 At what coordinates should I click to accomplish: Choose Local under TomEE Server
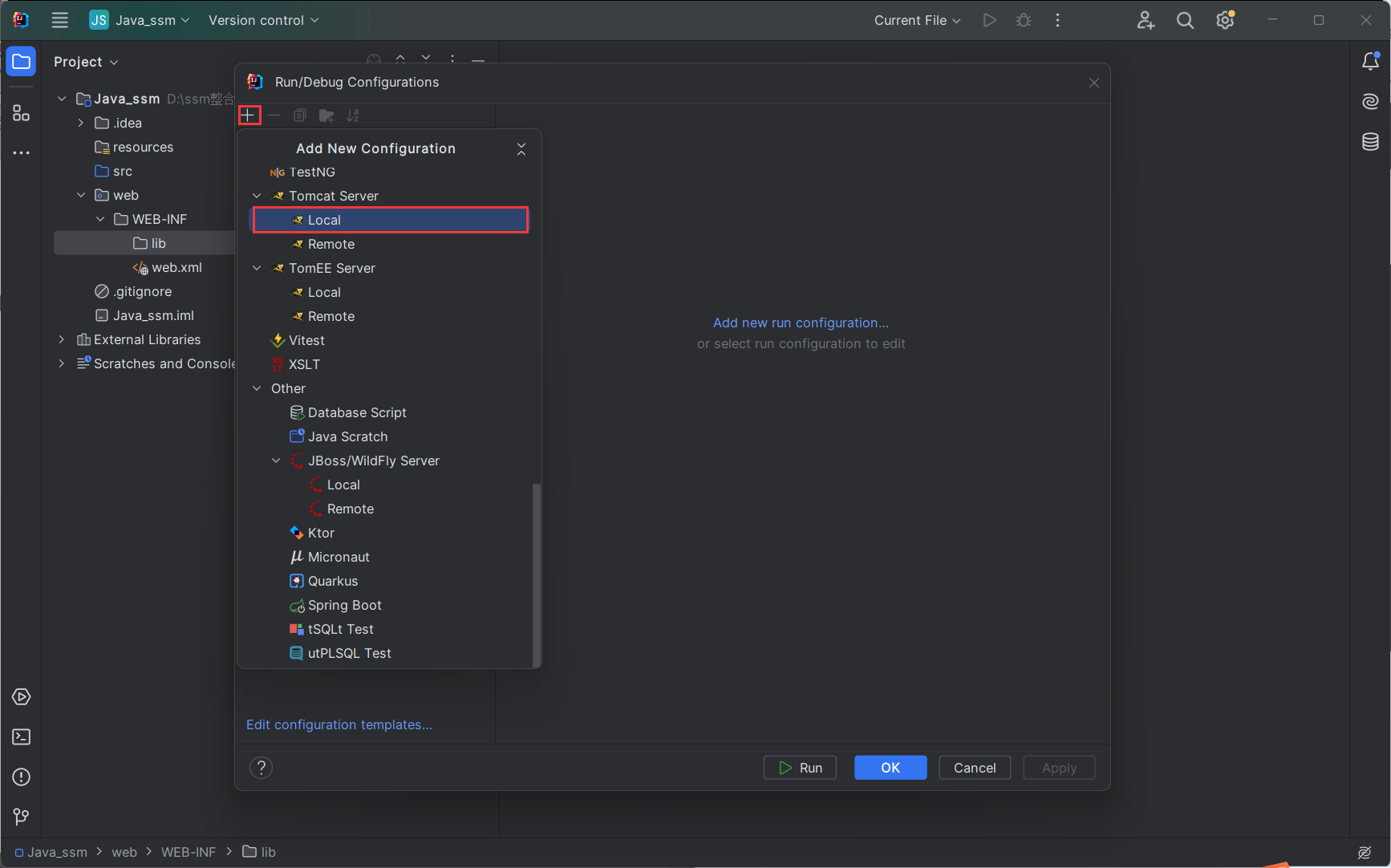[x=324, y=293]
